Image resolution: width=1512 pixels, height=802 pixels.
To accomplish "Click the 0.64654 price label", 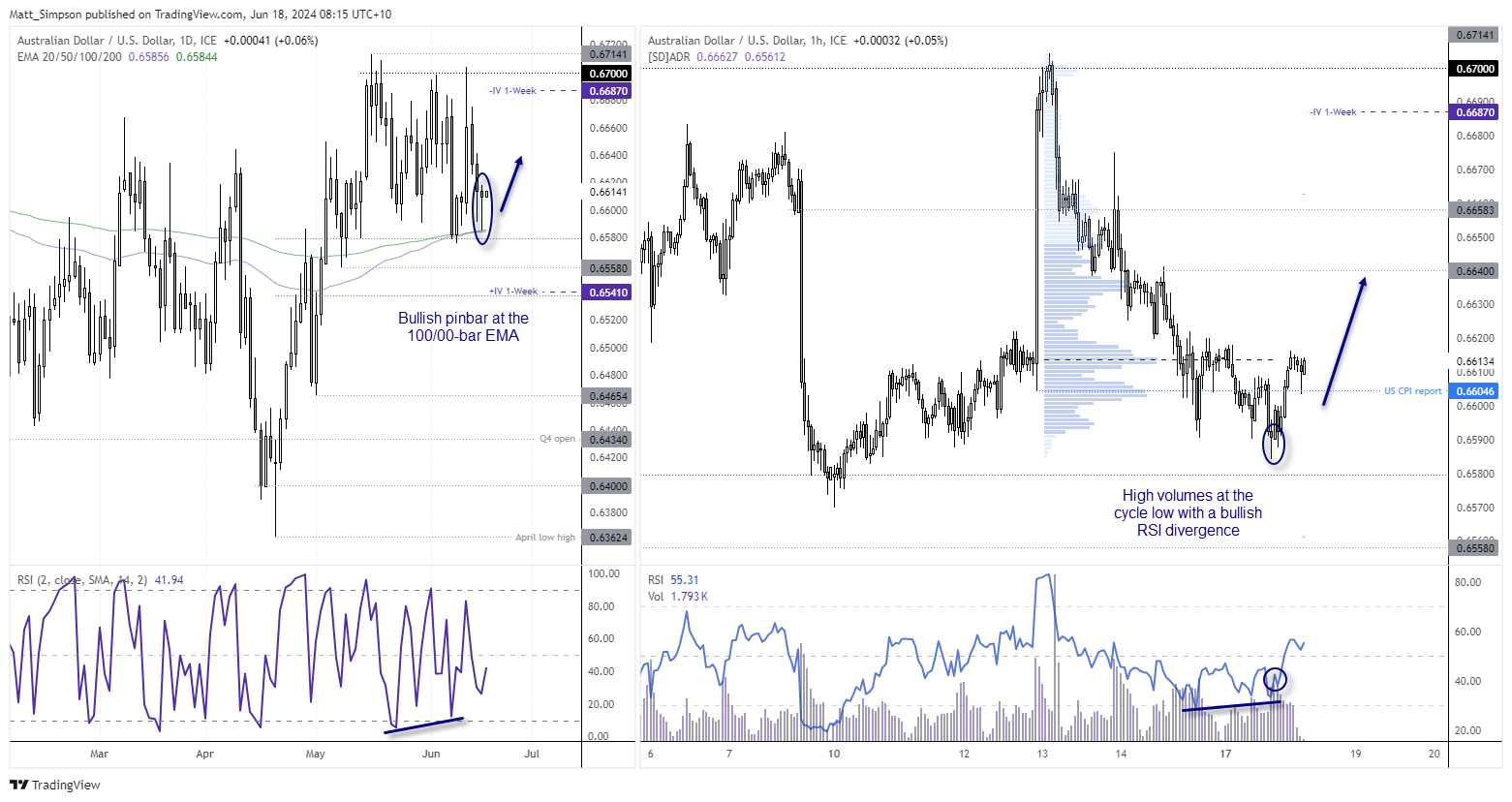I will [x=607, y=396].
